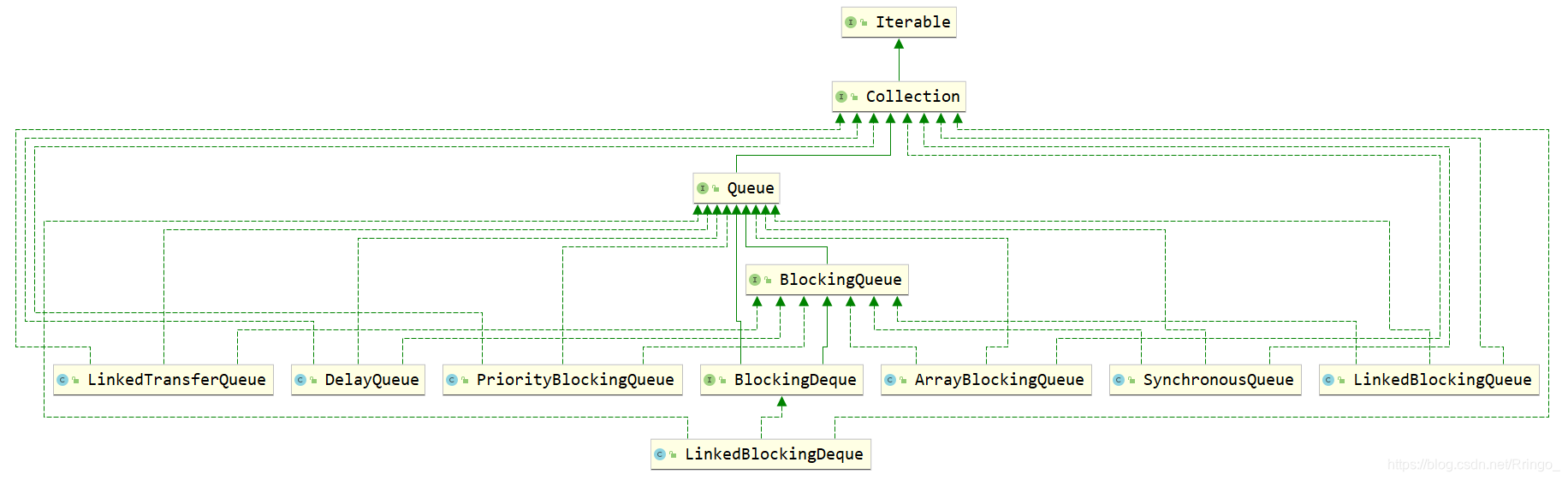Click the visibility lock icon next to LinkedBlockingQueue
Viewport: 1568px width, 480px height.
pyautogui.click(x=1341, y=381)
